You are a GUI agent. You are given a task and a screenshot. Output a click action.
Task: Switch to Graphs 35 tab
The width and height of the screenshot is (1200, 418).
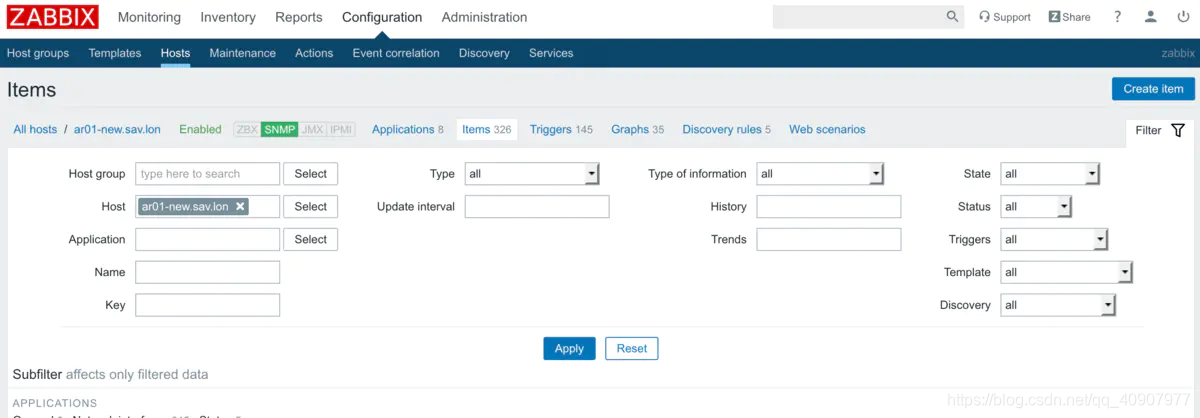pos(638,129)
